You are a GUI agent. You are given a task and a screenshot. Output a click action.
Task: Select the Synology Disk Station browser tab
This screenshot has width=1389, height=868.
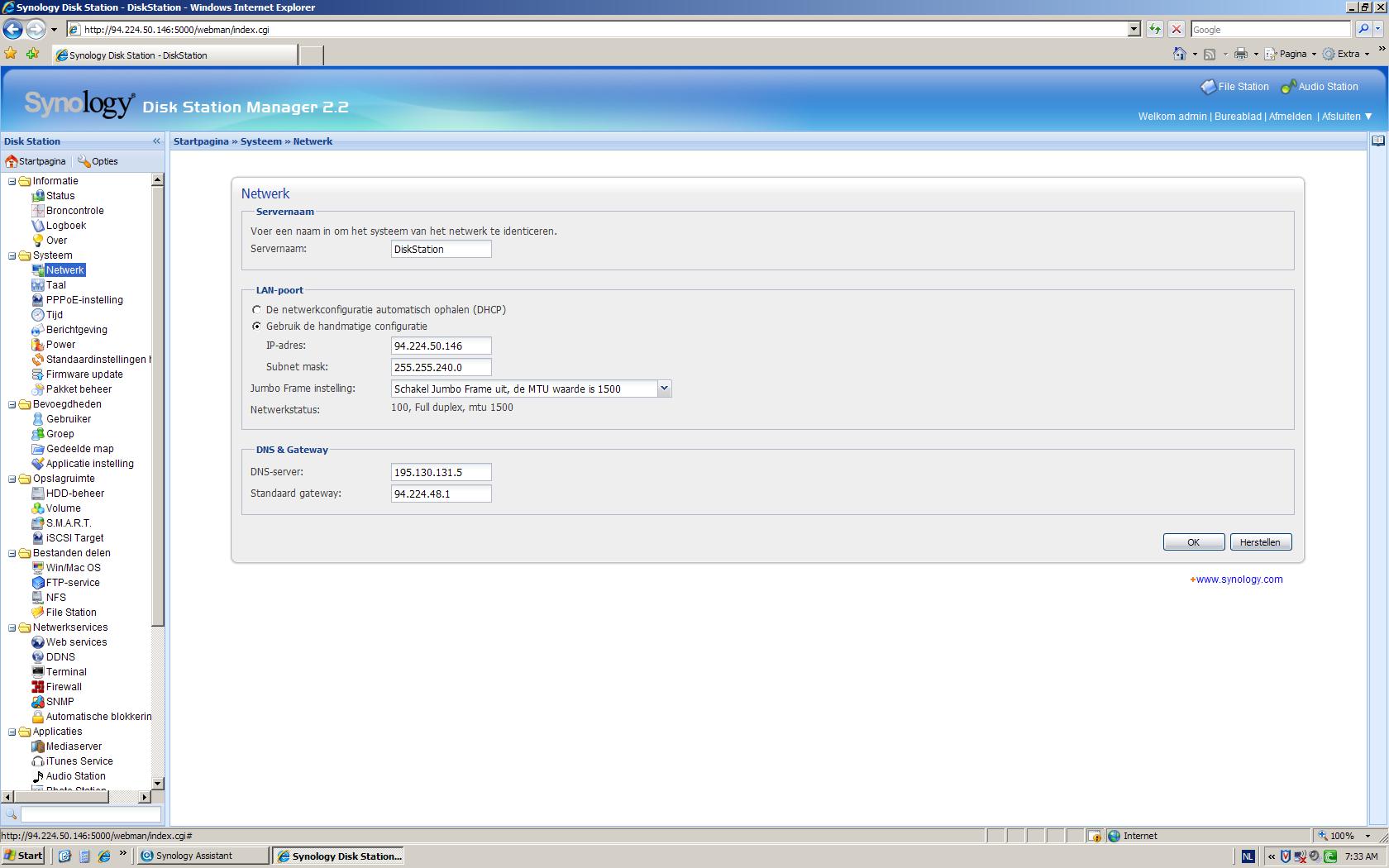coord(174,55)
